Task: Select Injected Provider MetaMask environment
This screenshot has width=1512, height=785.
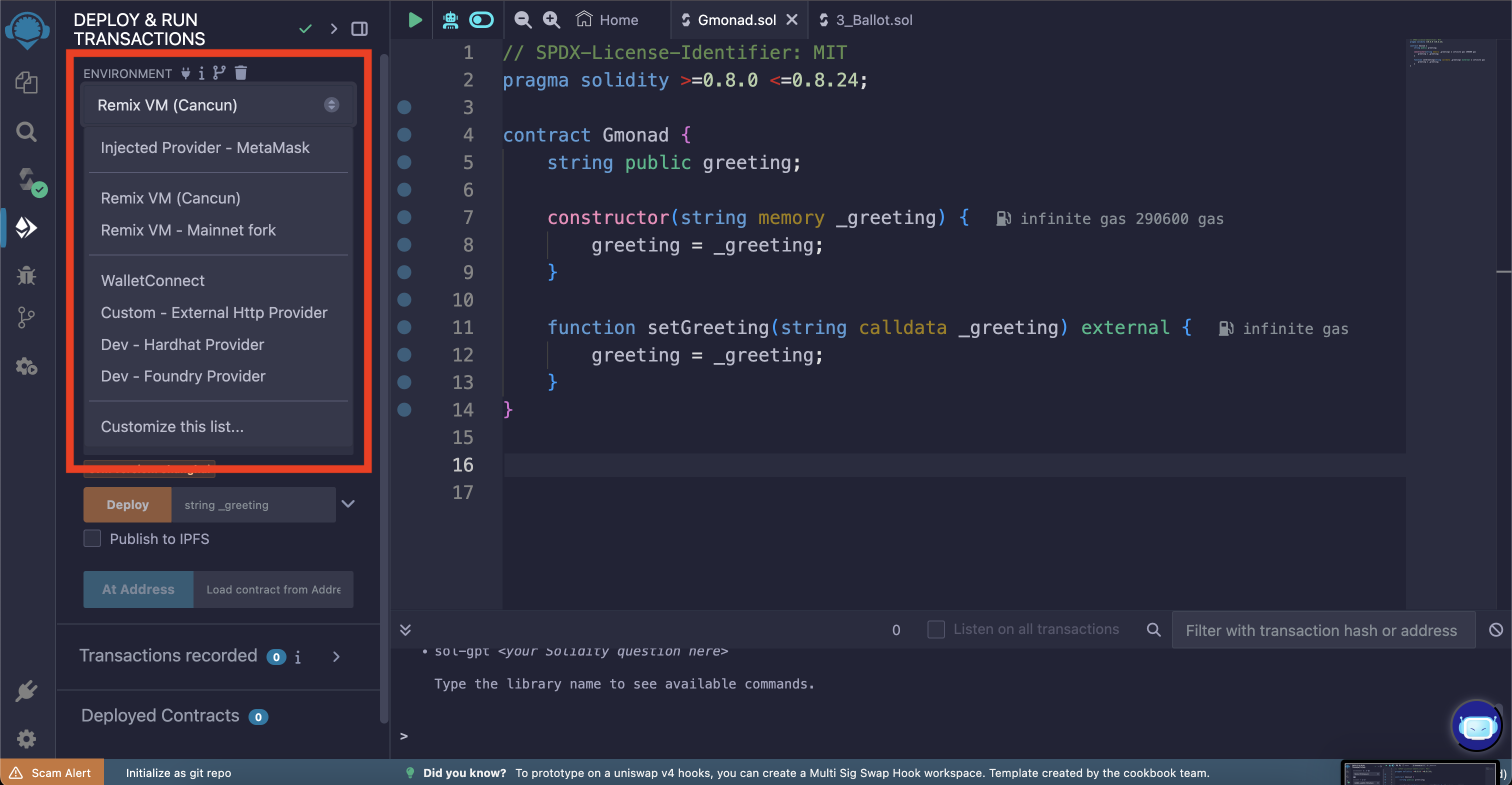Action: click(206, 147)
